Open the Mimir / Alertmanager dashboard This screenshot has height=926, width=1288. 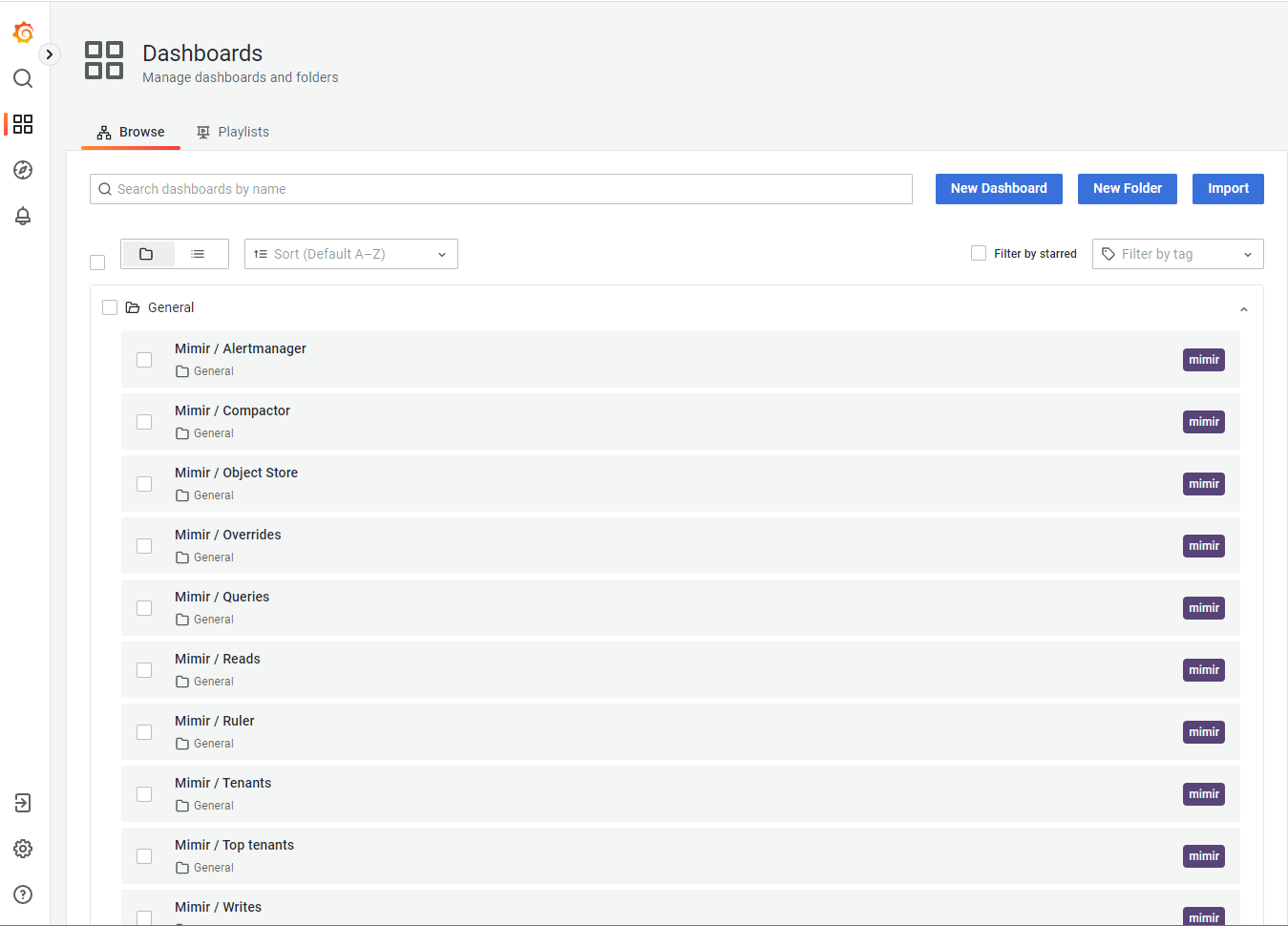coord(241,348)
